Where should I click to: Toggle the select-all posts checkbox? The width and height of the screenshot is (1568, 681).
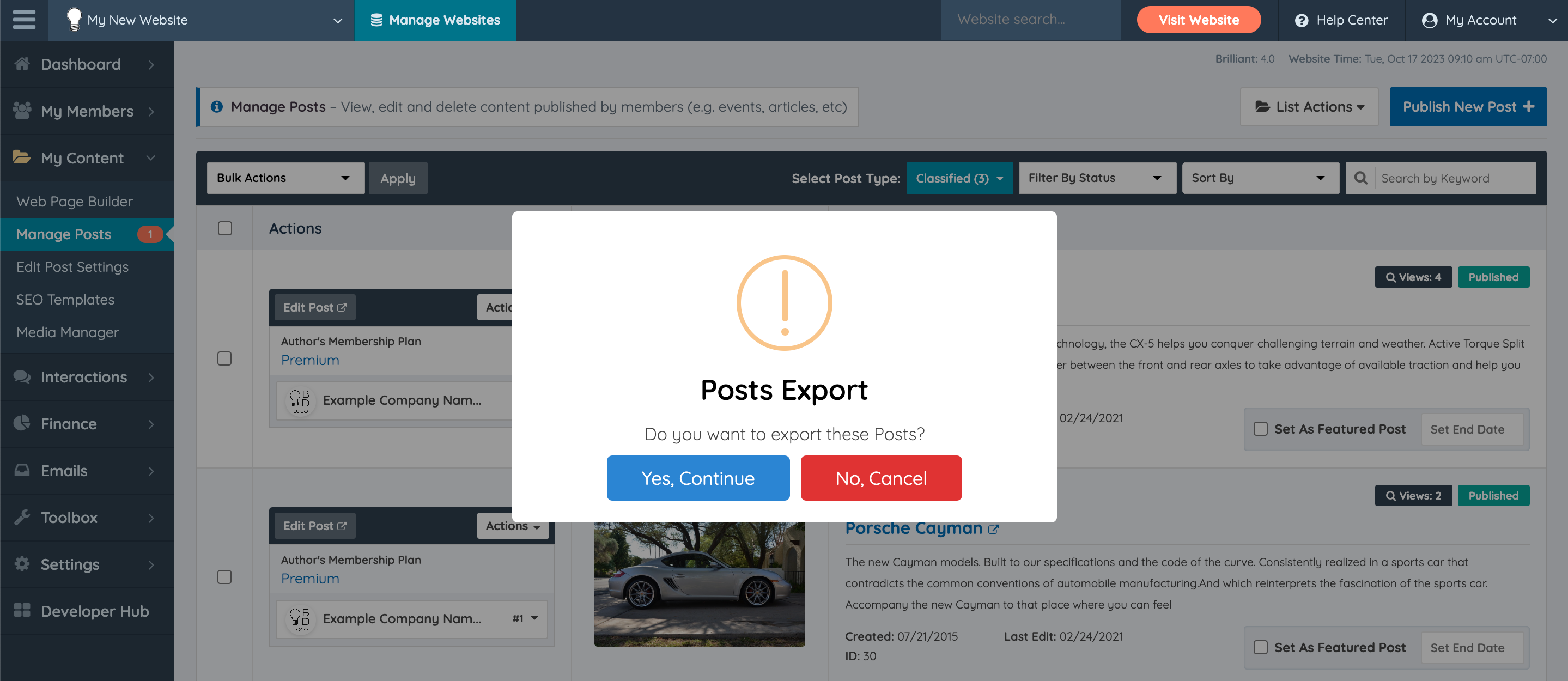(x=224, y=228)
